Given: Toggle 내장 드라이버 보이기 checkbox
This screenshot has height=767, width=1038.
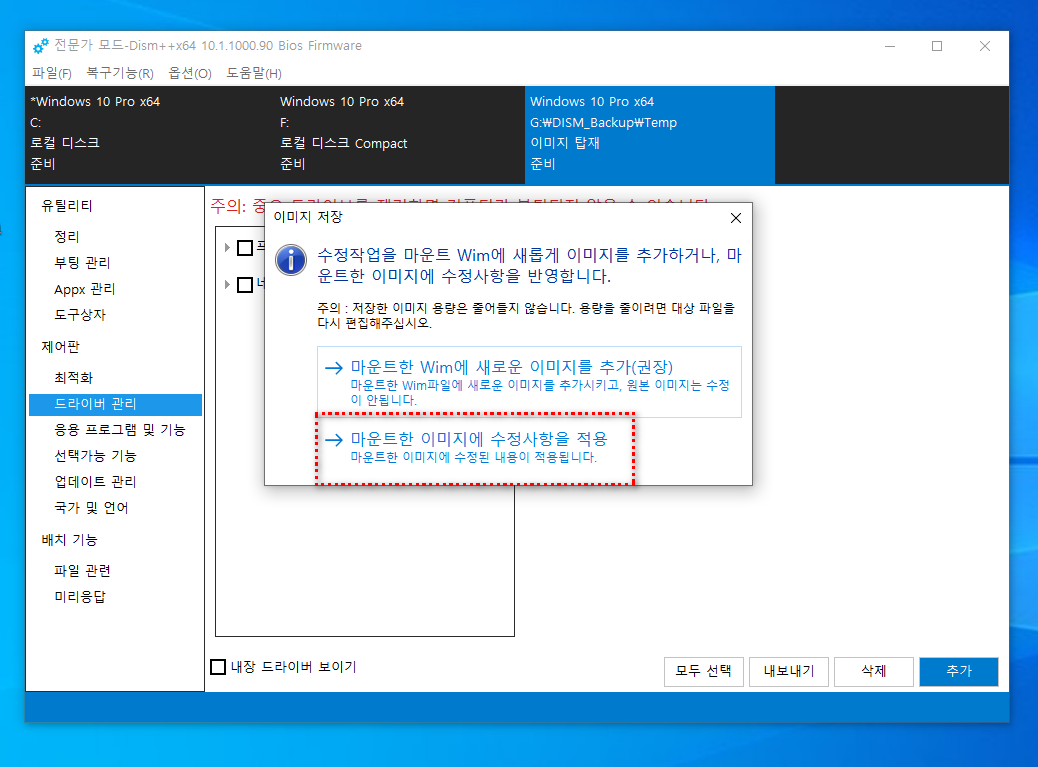Looking at the screenshot, I should 218,667.
